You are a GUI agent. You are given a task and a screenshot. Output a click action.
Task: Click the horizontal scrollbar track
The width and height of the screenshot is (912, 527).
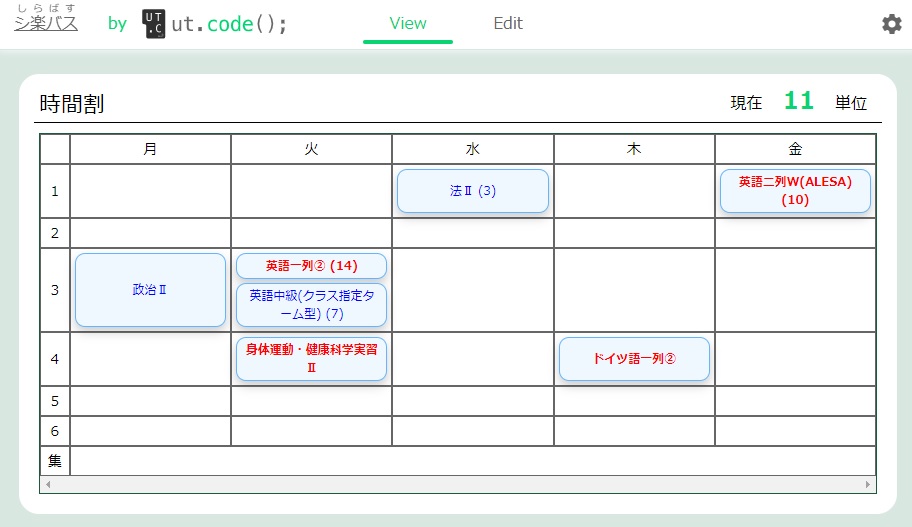coord(457,484)
